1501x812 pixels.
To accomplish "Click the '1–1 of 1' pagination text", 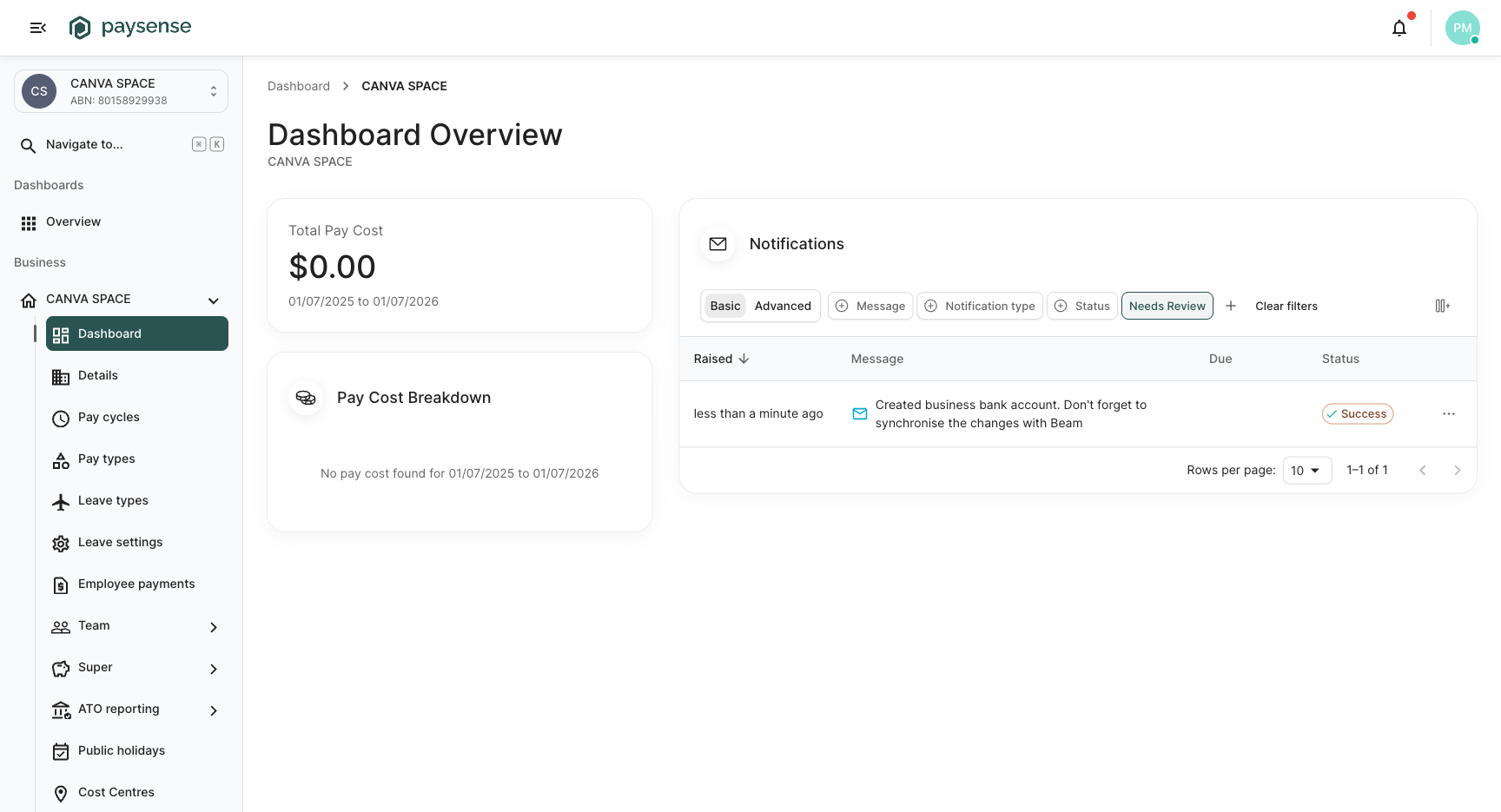I will 1367,470.
